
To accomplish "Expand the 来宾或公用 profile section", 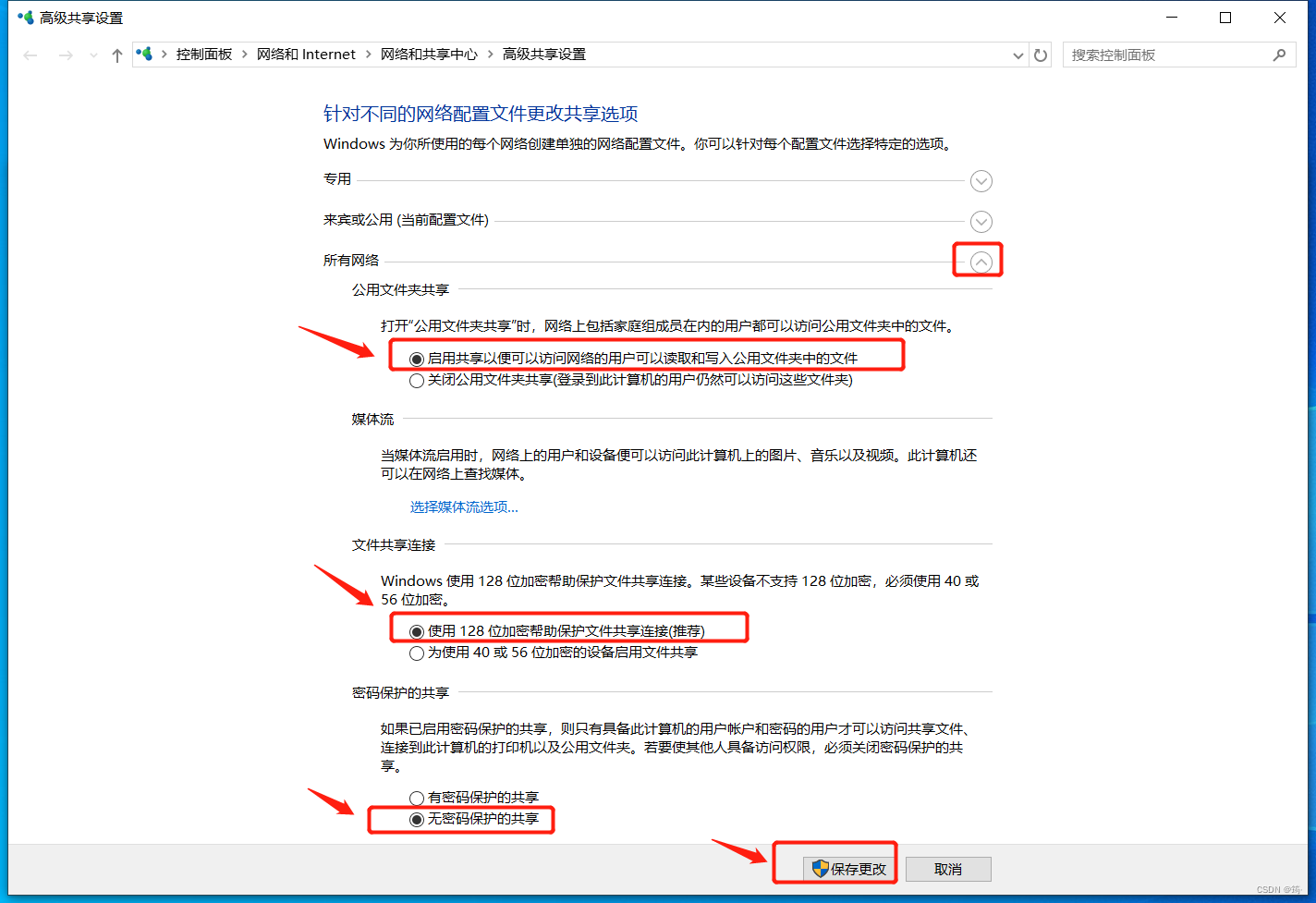I will 981,222.
